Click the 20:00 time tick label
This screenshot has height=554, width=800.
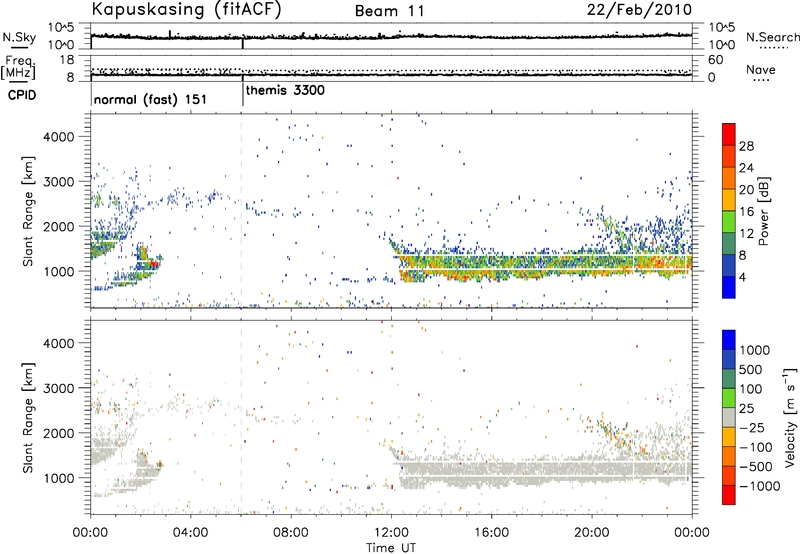point(592,533)
